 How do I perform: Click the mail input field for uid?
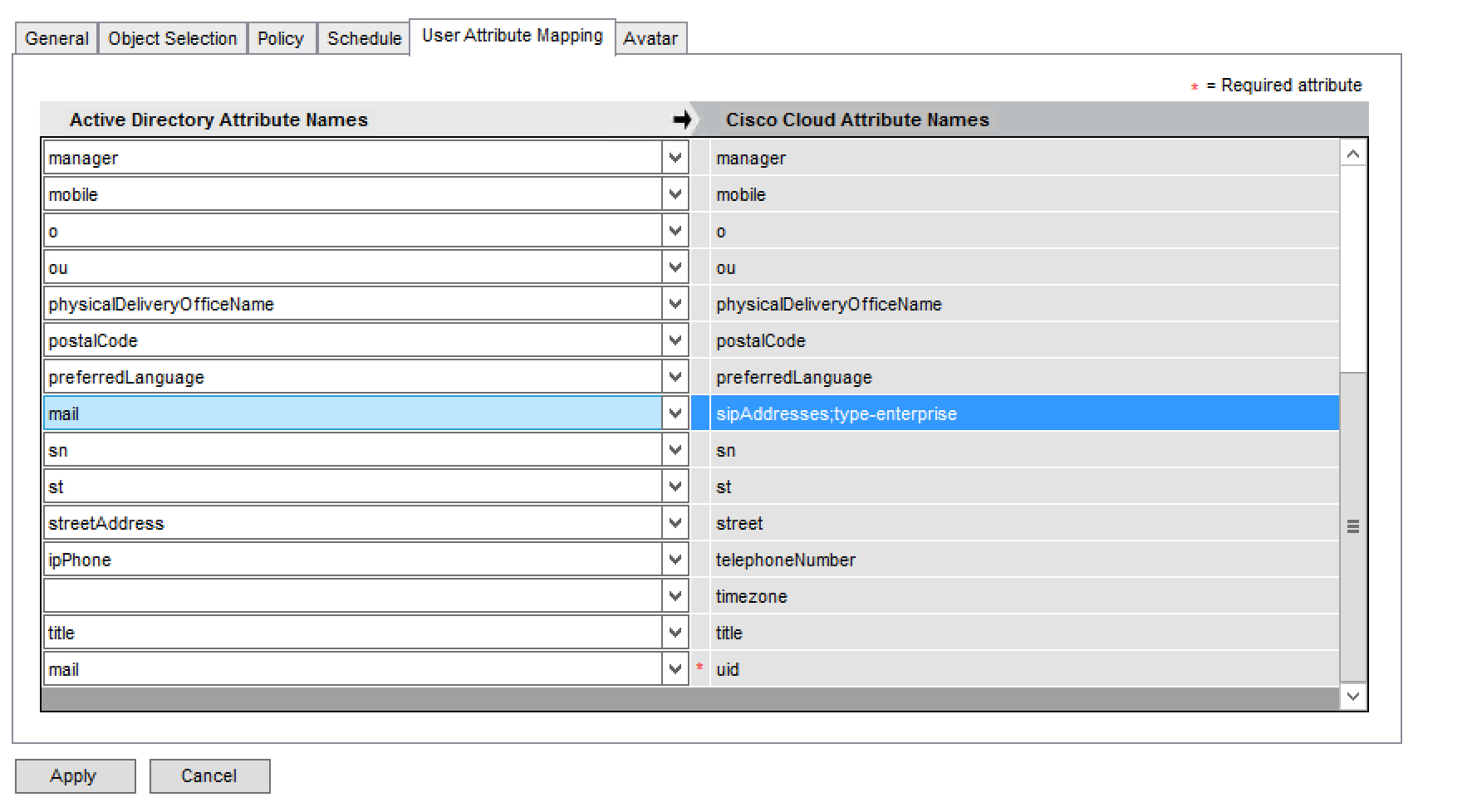pos(352,668)
